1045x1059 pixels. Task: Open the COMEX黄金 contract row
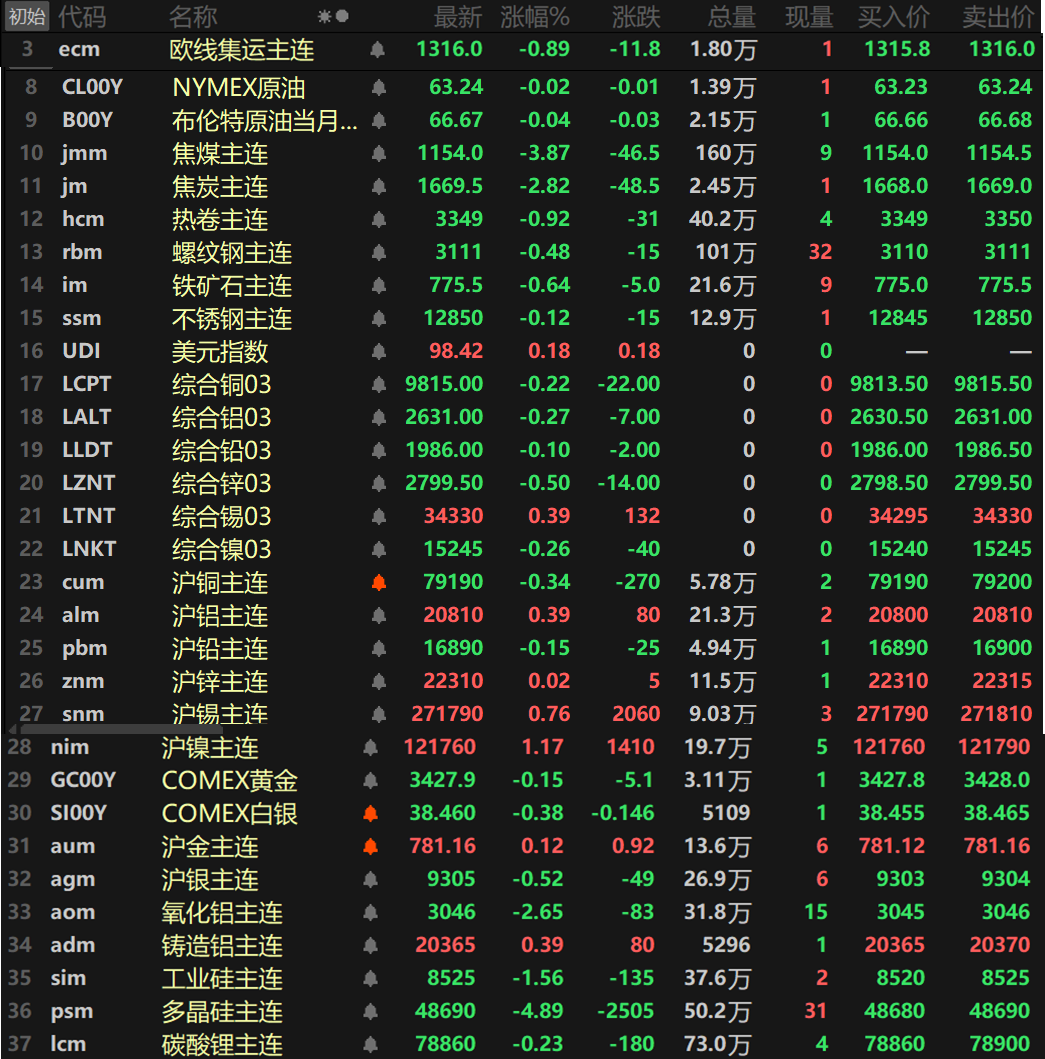pos(230,780)
